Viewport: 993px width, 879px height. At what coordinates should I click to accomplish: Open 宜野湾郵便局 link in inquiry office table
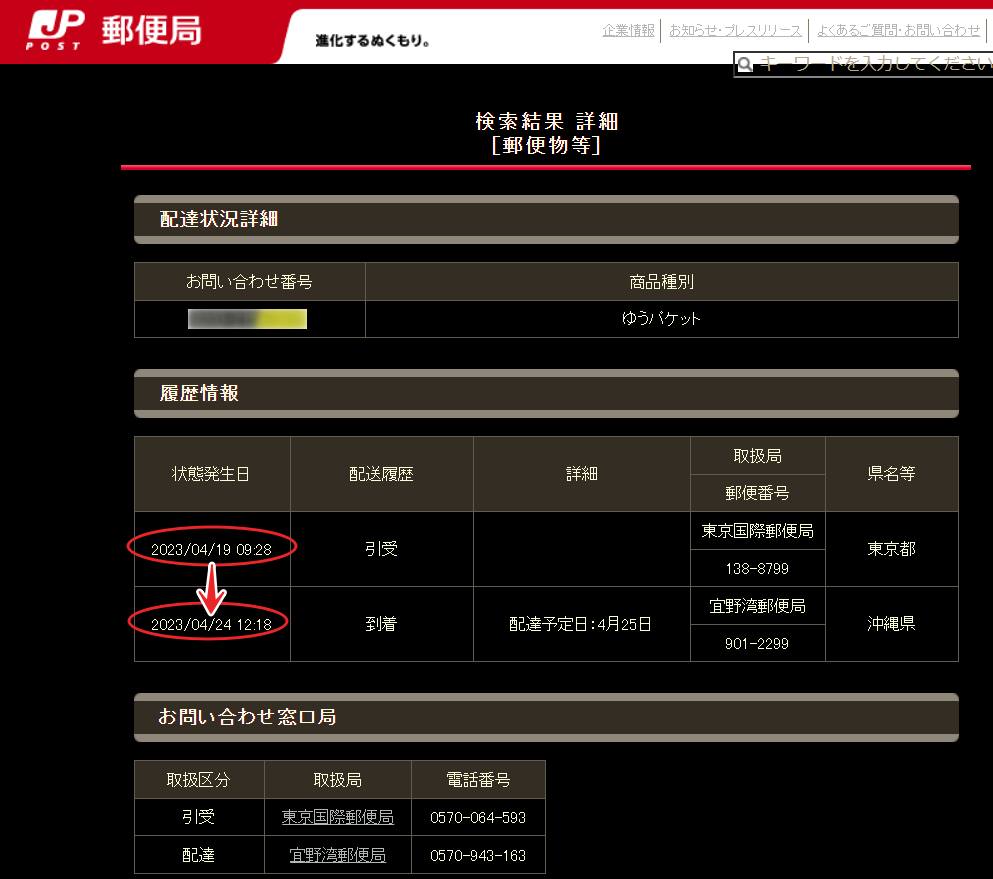tap(337, 855)
